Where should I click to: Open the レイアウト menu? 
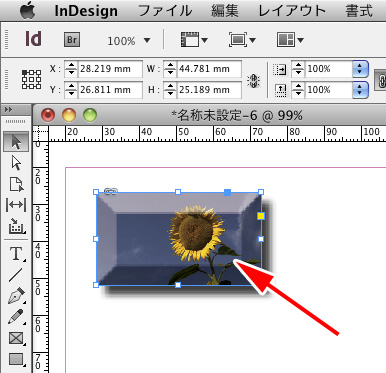(292, 11)
